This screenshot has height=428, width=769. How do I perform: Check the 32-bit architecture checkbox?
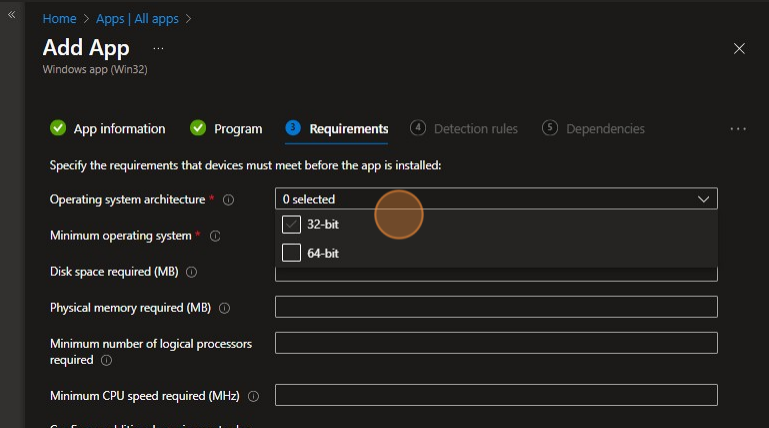(291, 225)
